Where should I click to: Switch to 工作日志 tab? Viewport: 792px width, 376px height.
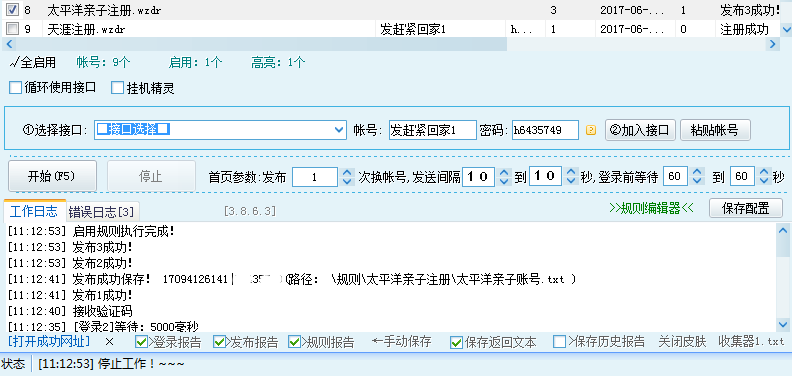34,211
